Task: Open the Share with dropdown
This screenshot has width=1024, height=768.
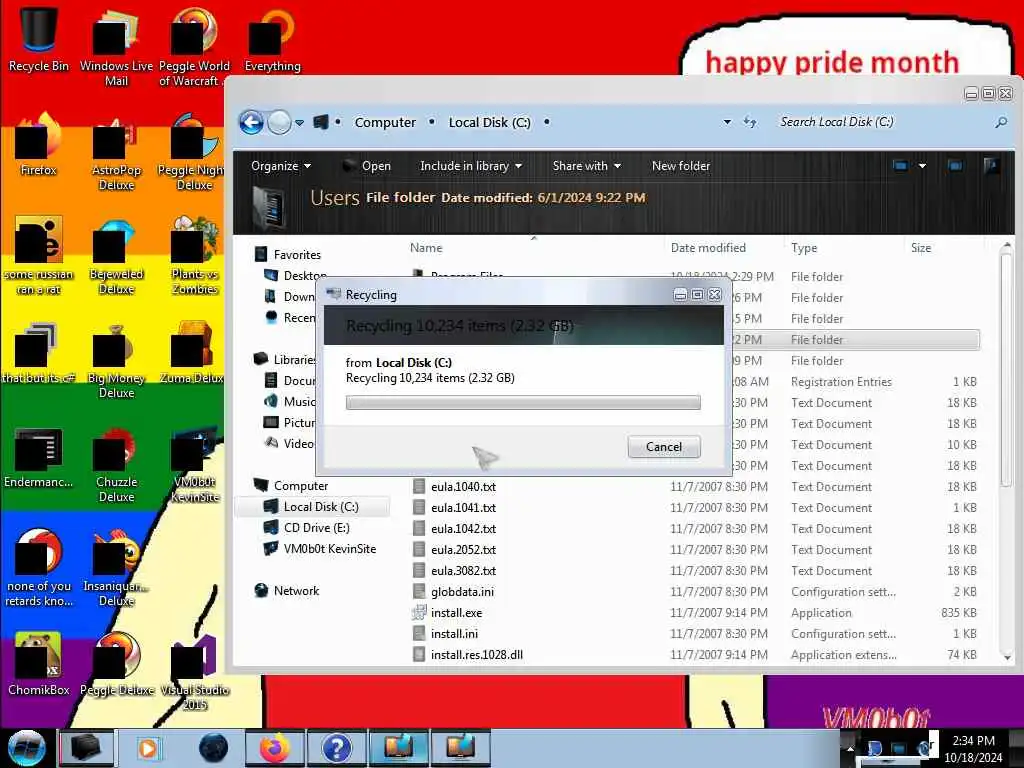Action: tap(586, 166)
